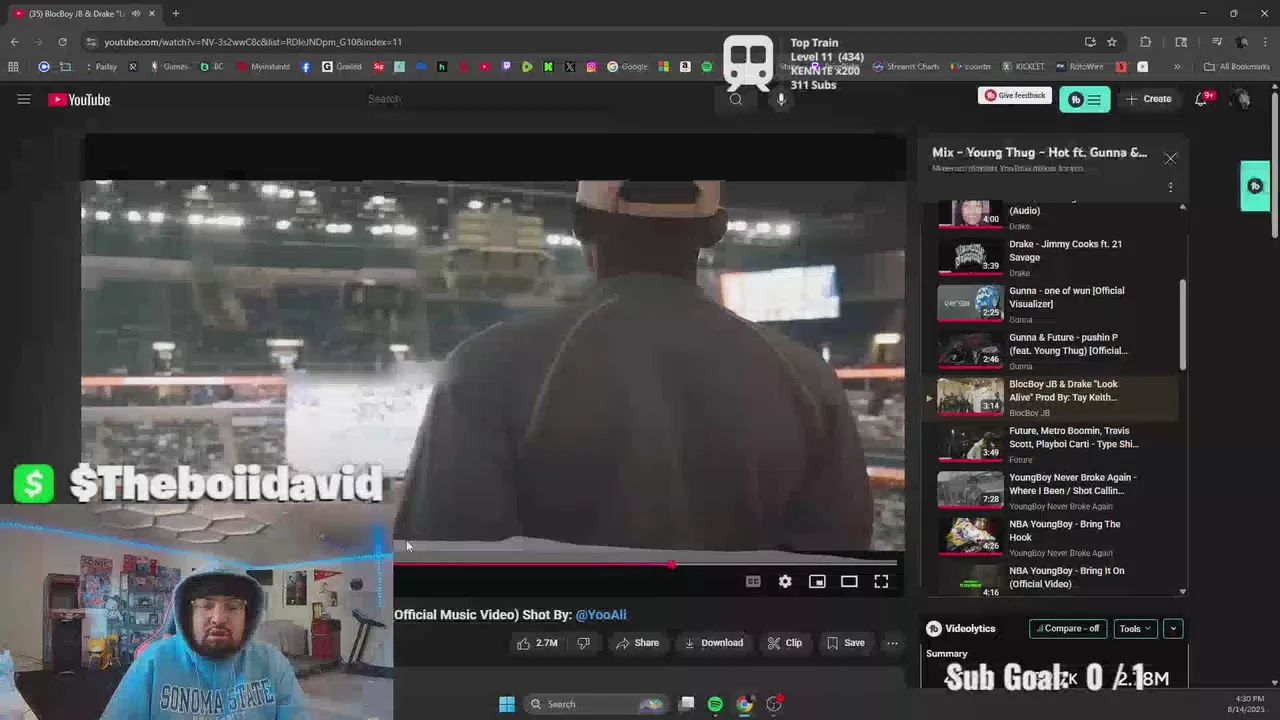This screenshot has width=1280, height=720.
Task: Open Spotify from the taskbar
Action: [x=715, y=704]
